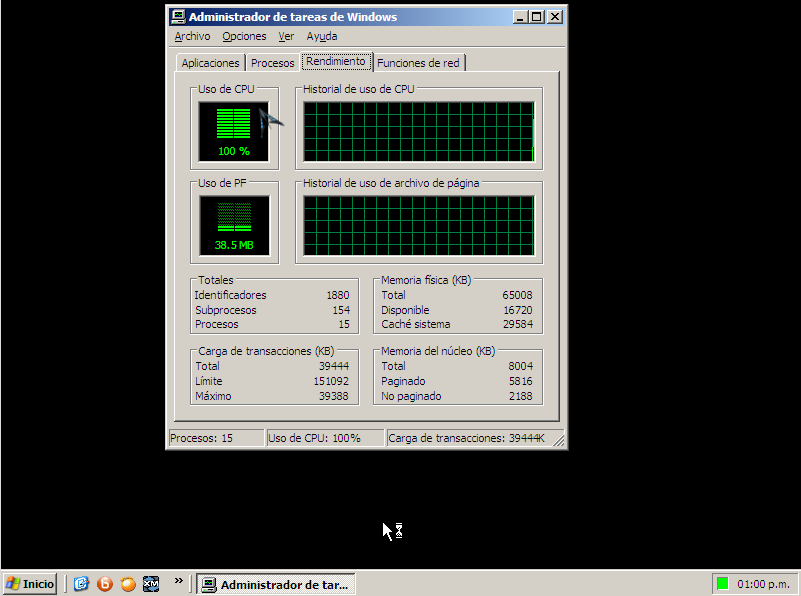
Task: Maximize the Task Manager window
Action: 536,17
